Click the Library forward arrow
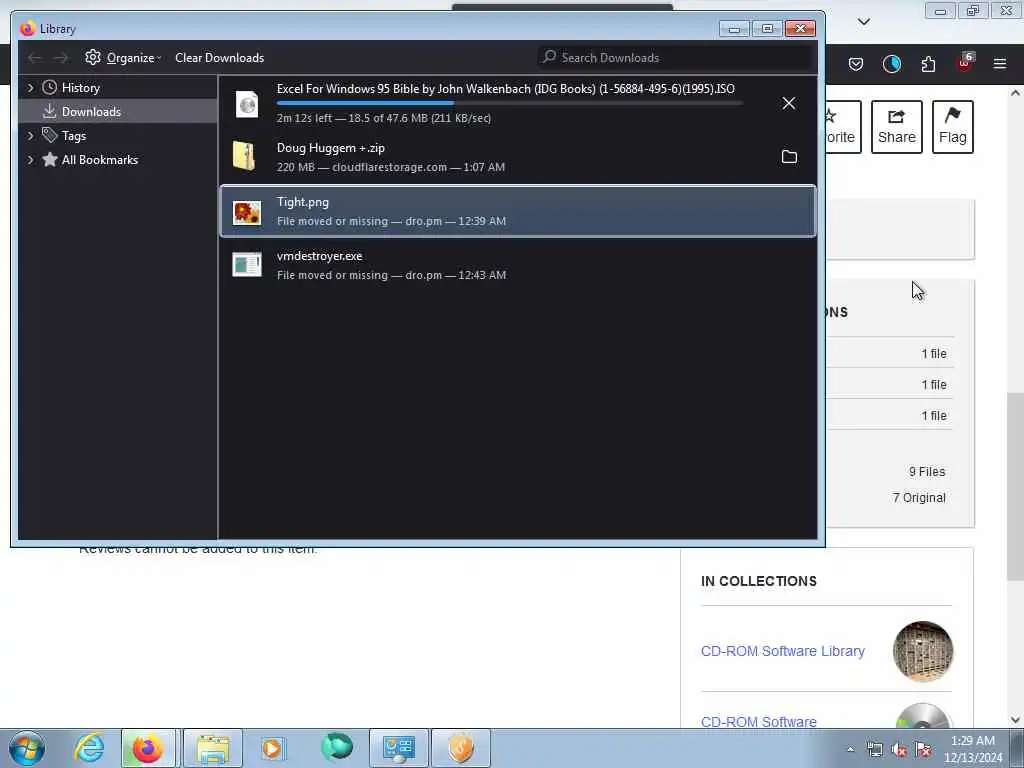This screenshot has width=1024, height=768. click(x=61, y=58)
